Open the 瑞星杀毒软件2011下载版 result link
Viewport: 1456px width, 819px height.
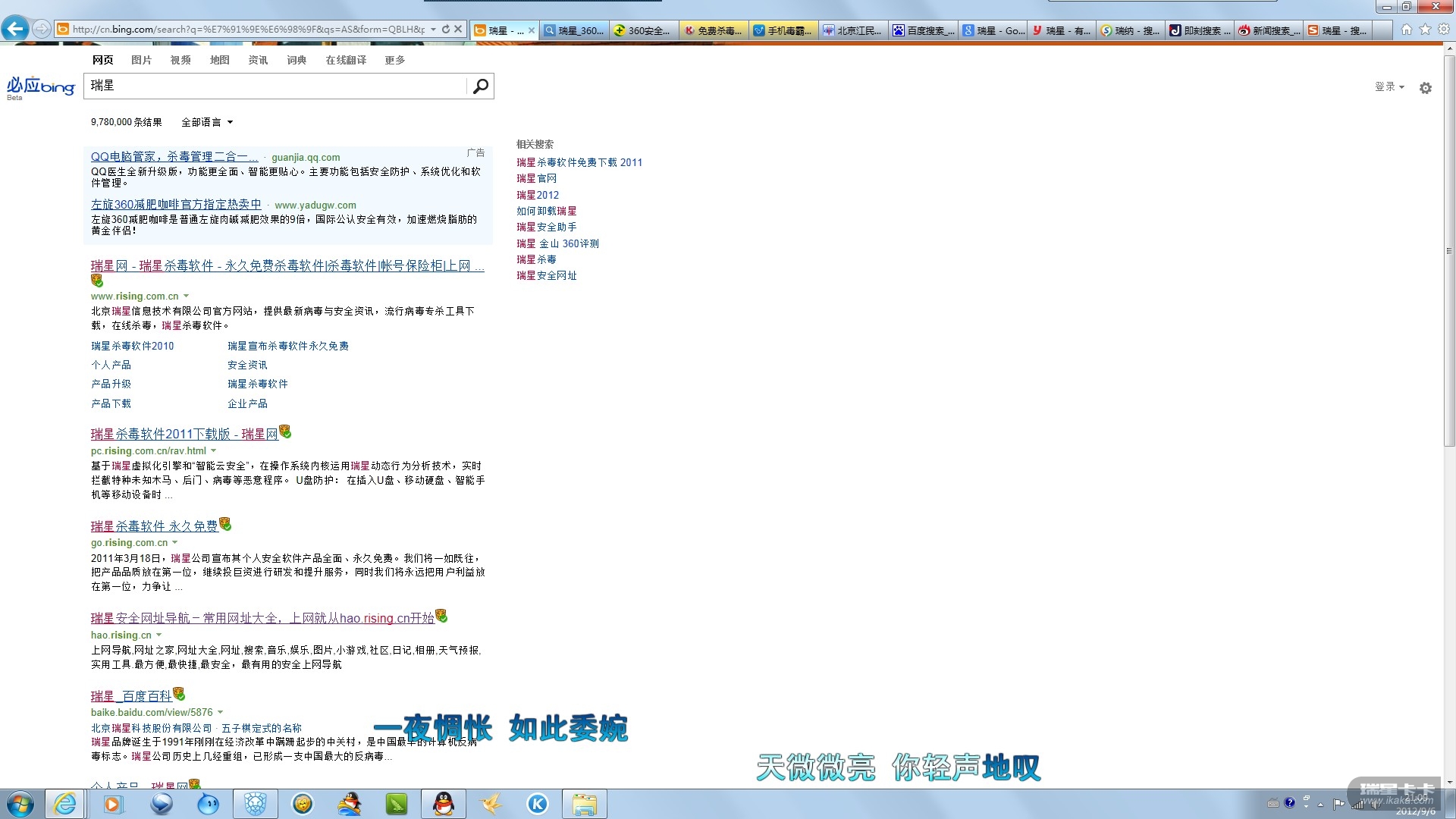(x=184, y=435)
